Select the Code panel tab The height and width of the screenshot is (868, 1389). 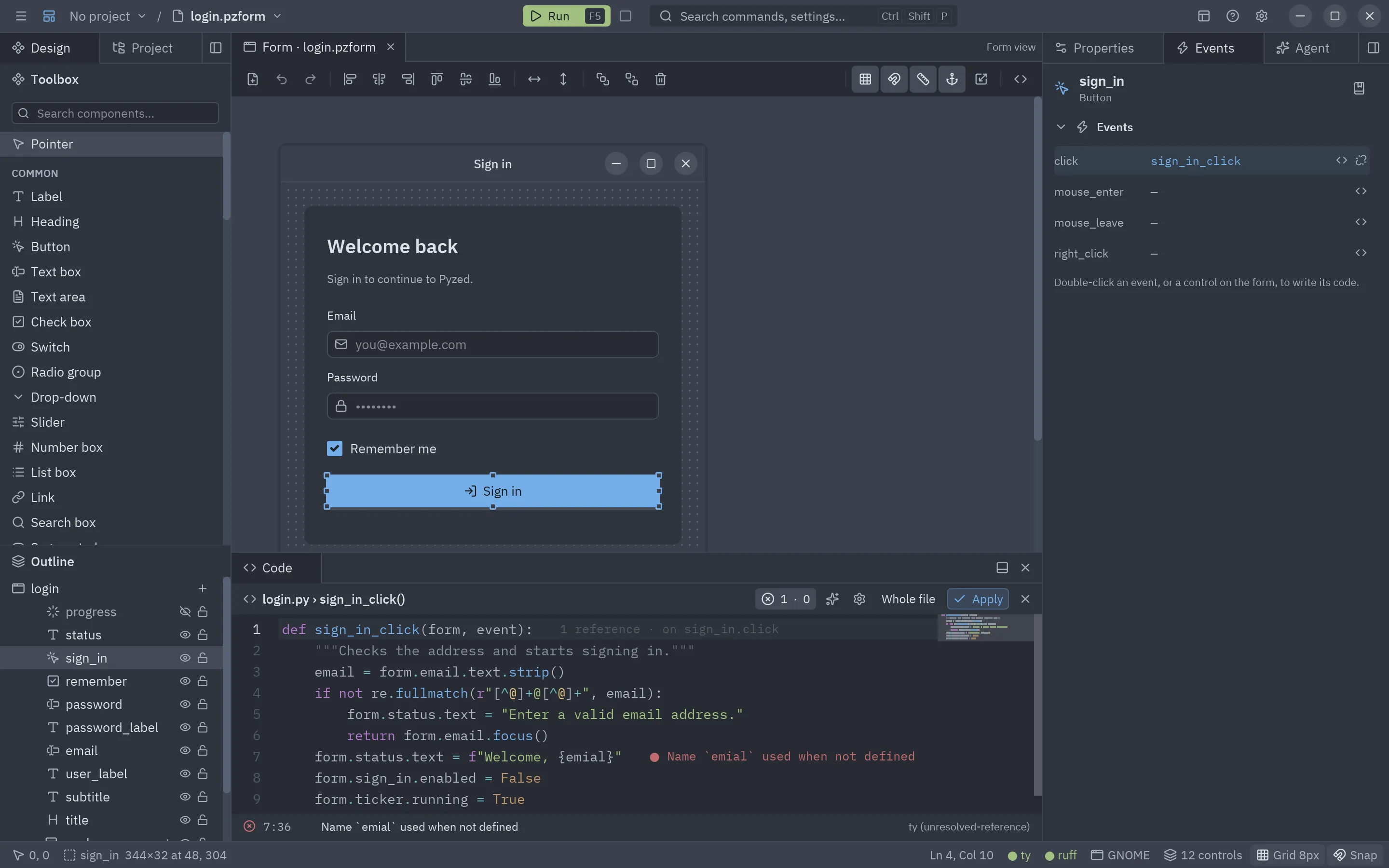coord(276,568)
